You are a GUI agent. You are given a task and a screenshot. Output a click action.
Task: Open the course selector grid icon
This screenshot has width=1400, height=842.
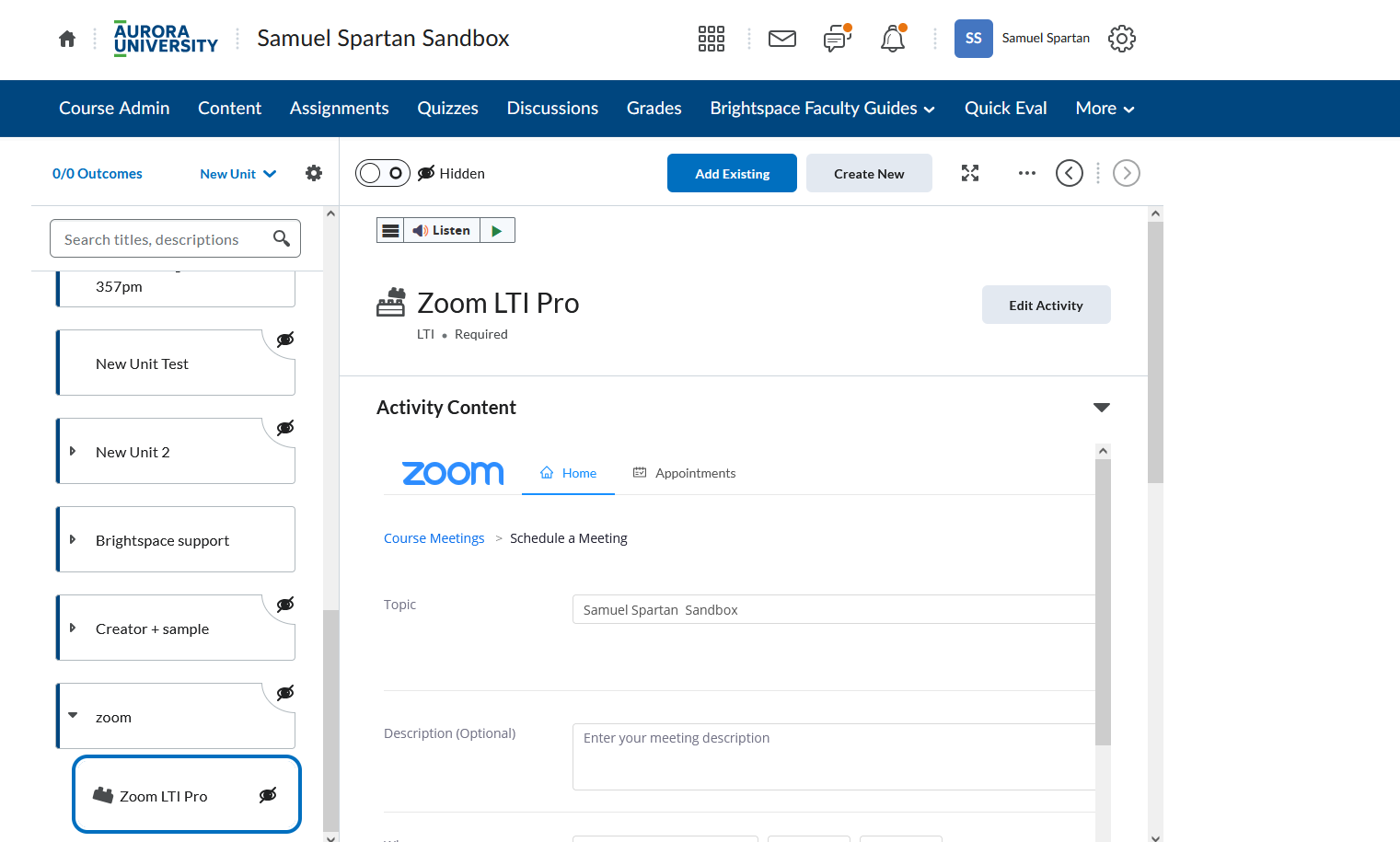click(x=712, y=39)
